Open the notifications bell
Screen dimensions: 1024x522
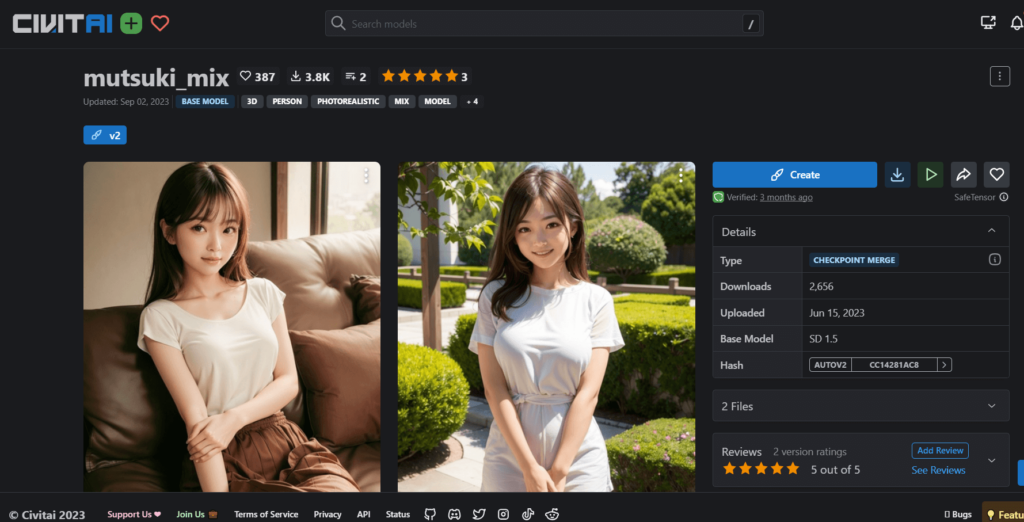click(1016, 23)
